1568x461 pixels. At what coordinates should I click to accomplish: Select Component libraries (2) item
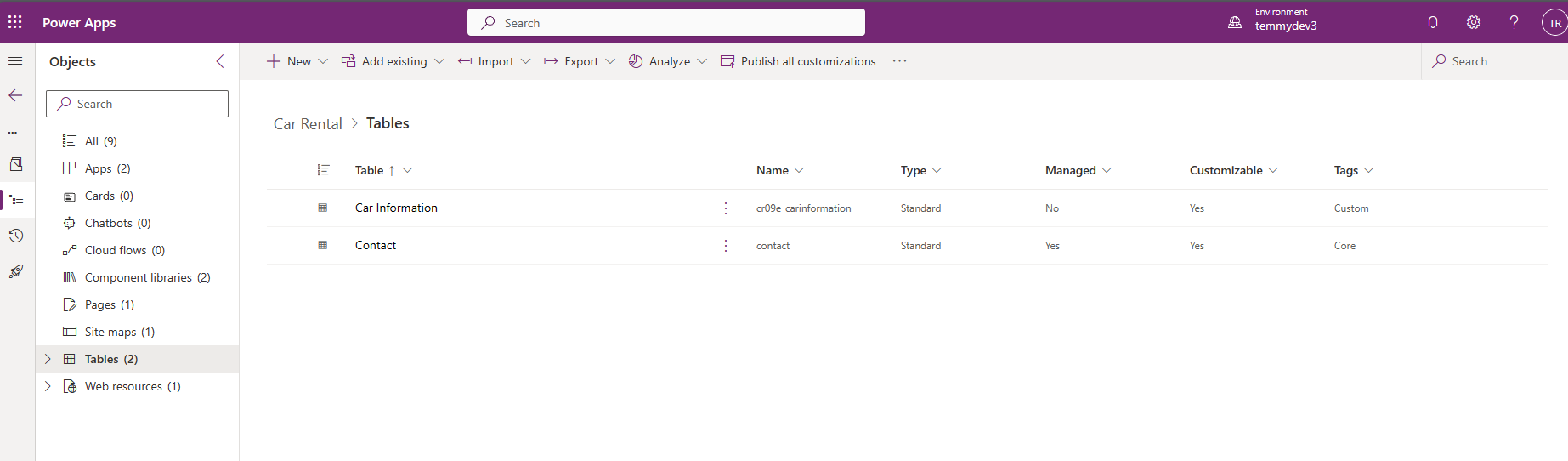[x=137, y=277]
